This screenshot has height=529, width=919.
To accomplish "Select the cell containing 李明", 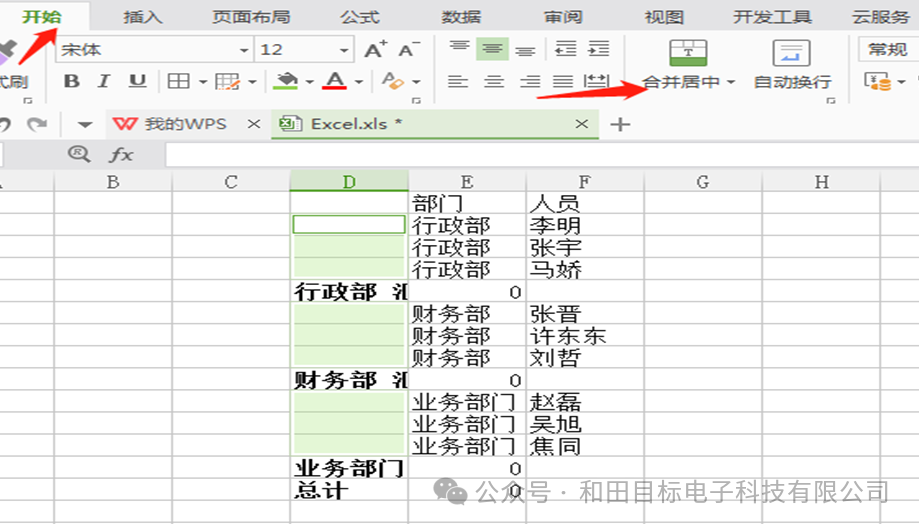I will click(x=585, y=225).
